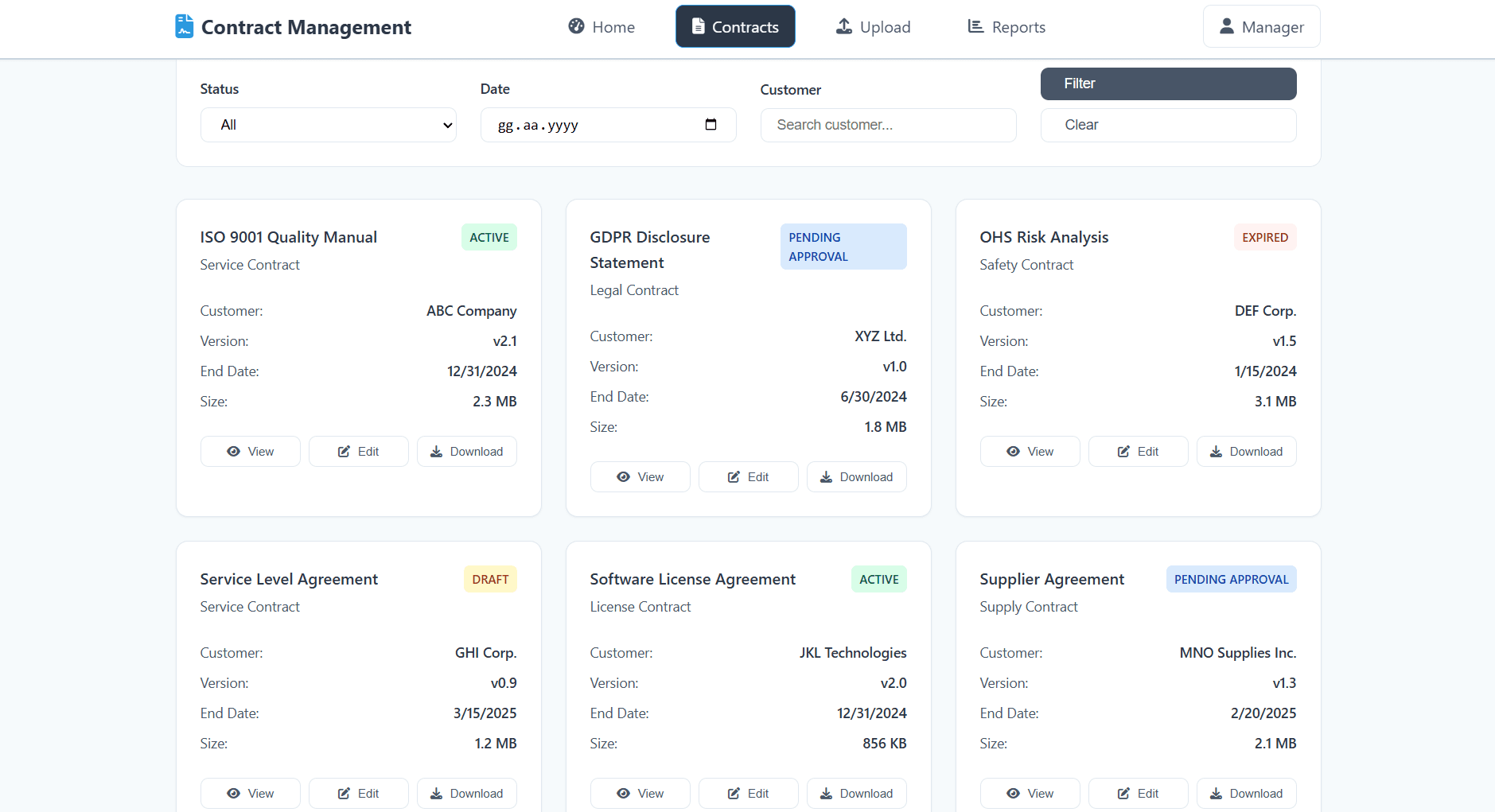Select All from the Status dropdown
The height and width of the screenshot is (812, 1495).
pyautogui.click(x=327, y=124)
